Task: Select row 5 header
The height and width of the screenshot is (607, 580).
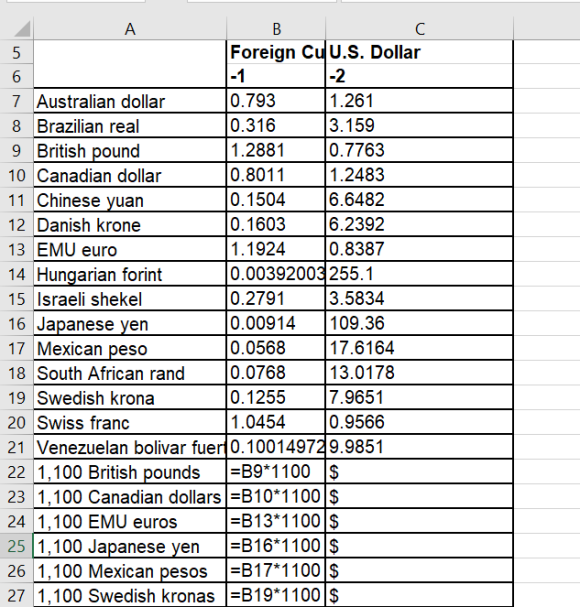Action: coord(16,52)
